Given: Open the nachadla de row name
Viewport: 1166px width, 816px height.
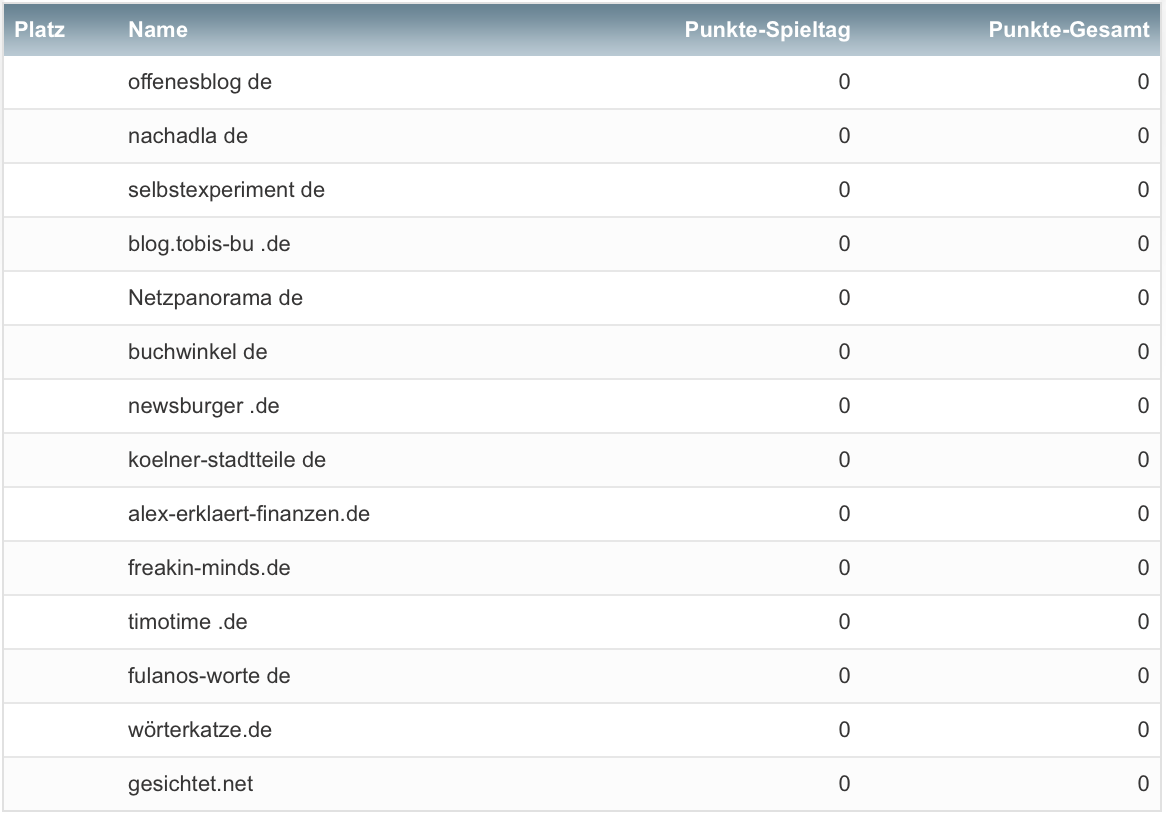Looking at the screenshot, I should click(x=188, y=136).
